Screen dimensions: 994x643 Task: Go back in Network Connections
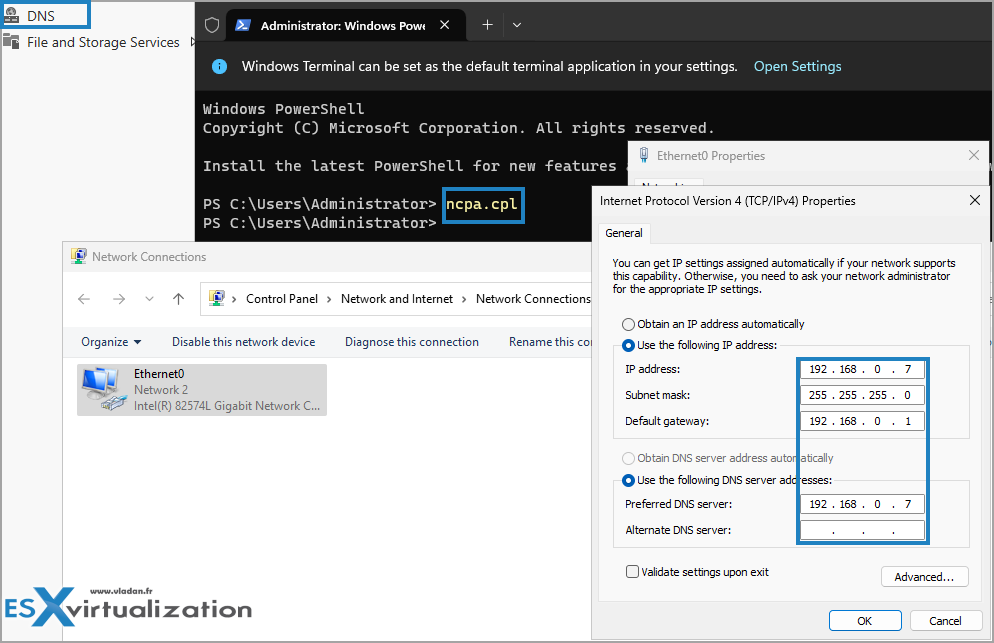pos(84,299)
